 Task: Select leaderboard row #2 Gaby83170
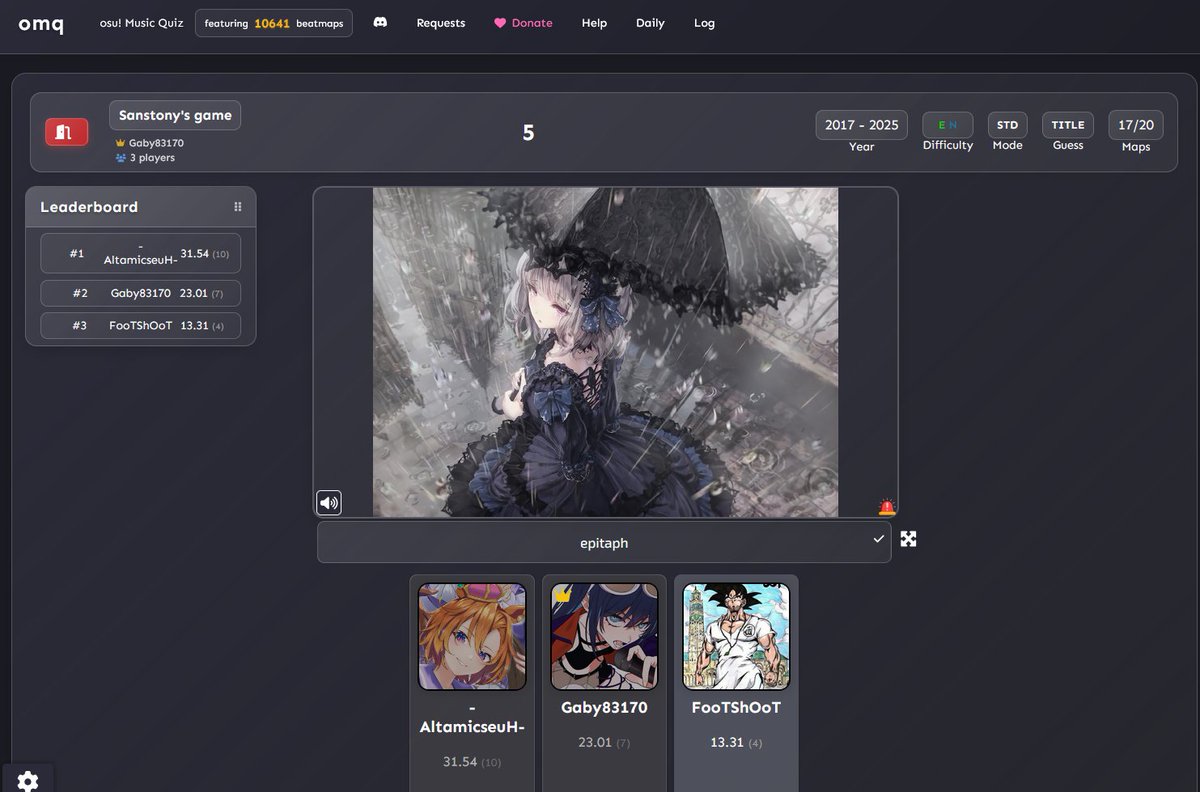(x=141, y=293)
